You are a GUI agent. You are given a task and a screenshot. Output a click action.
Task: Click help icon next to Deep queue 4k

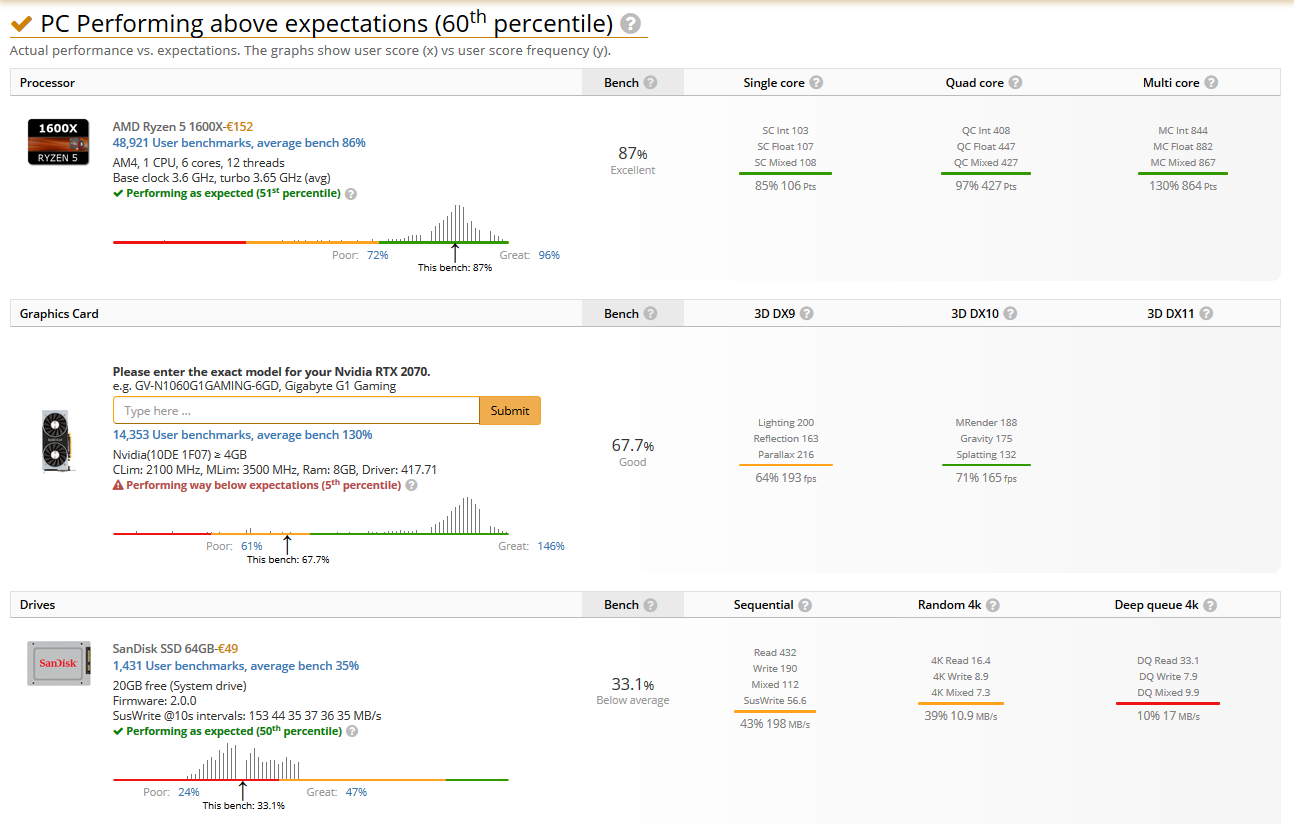coord(1210,605)
